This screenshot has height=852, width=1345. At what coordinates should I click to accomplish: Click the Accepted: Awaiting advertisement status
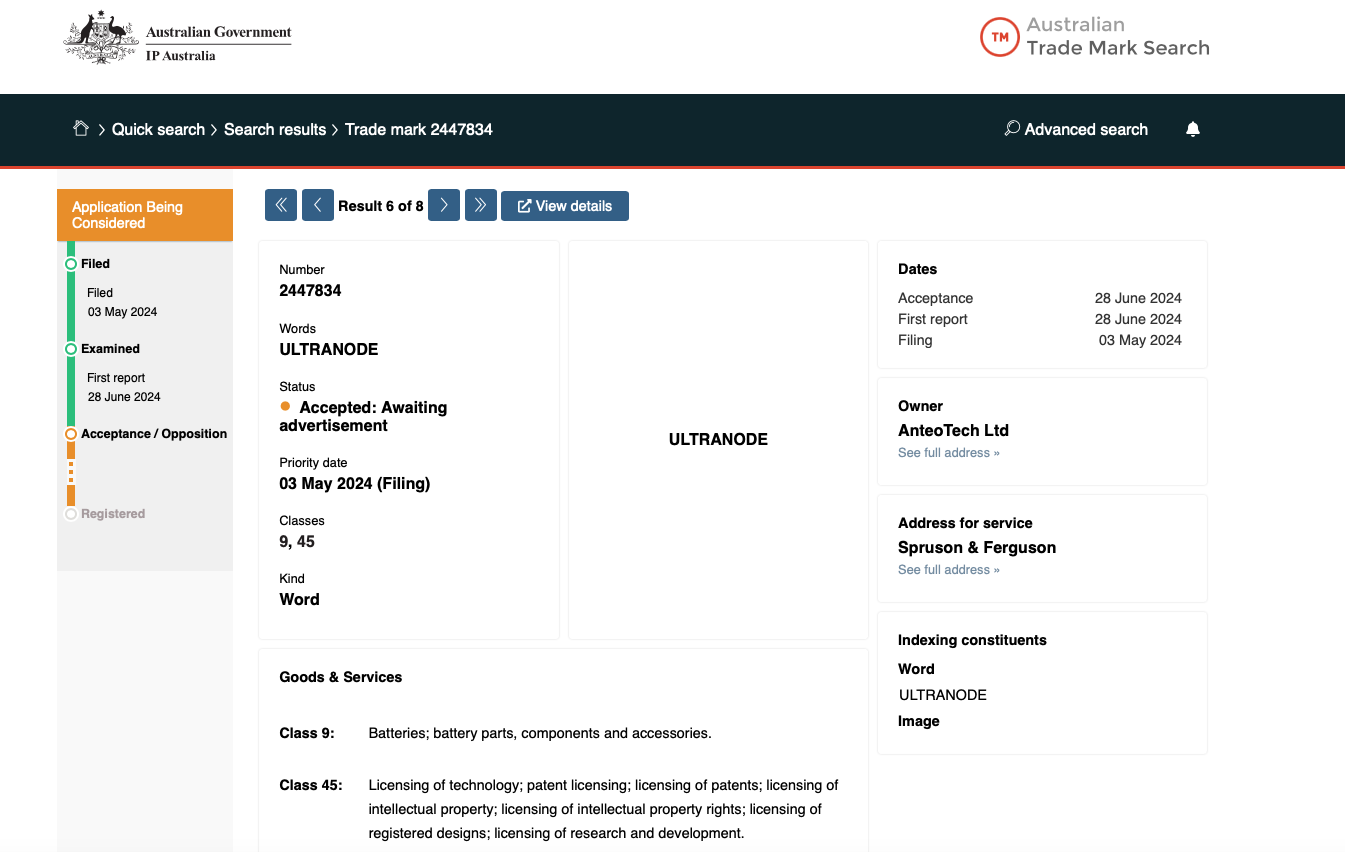(x=363, y=417)
